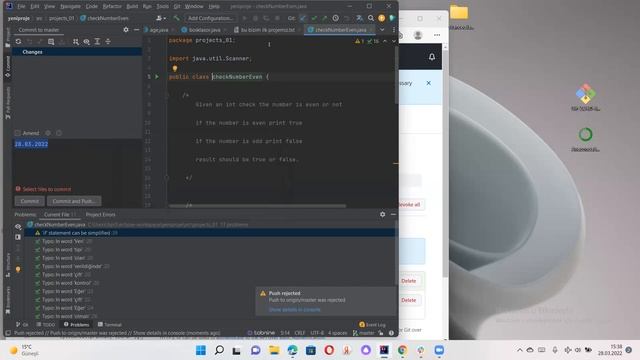Screen dimensions: 640x360
Task: Open the Show Diff icon in Commit toolbar
Action: click(x=51, y=42)
